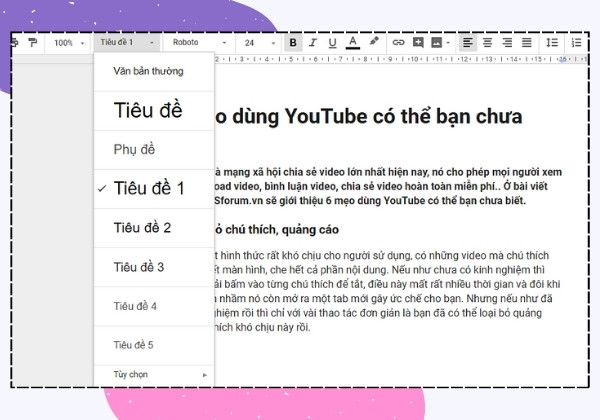Choose Tiêu đề 2 heading style
The image size is (600, 420).
click(x=154, y=228)
